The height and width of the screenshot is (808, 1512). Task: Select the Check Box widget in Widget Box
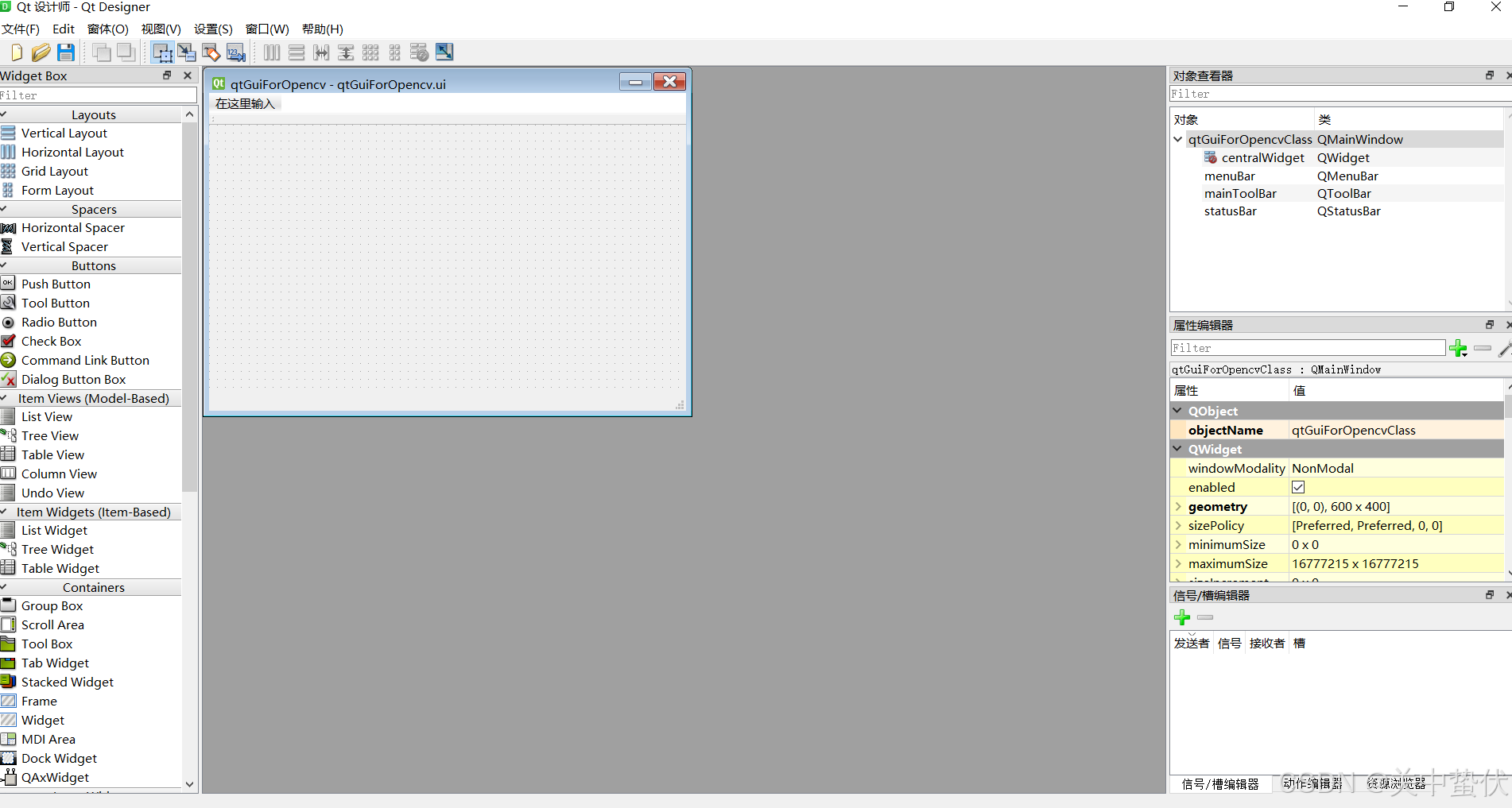pos(52,341)
